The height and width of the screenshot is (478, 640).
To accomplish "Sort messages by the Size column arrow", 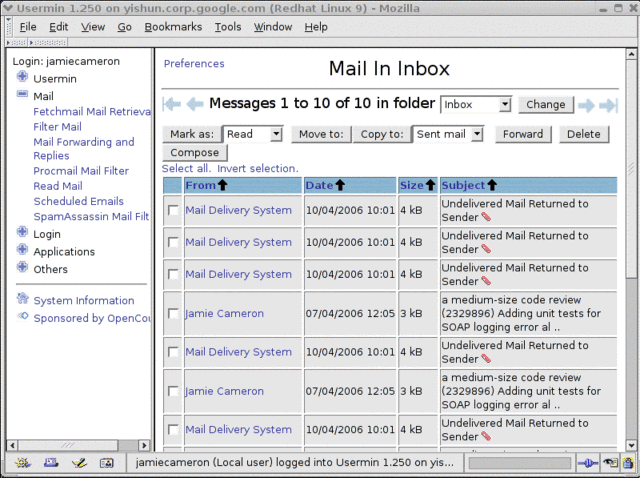I will [430, 185].
